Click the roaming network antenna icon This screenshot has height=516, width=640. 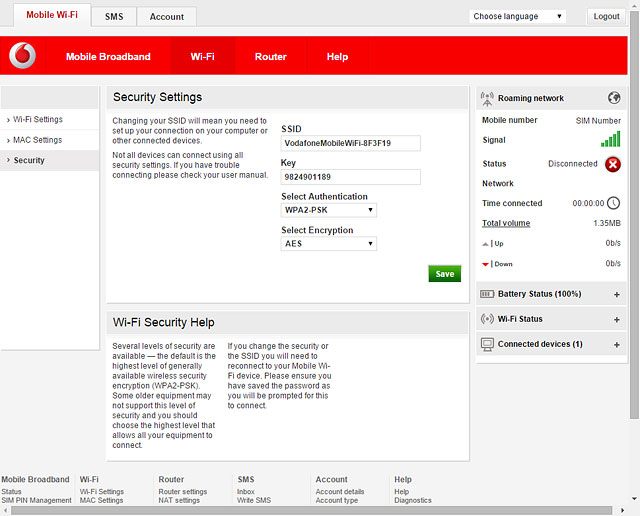(488, 98)
